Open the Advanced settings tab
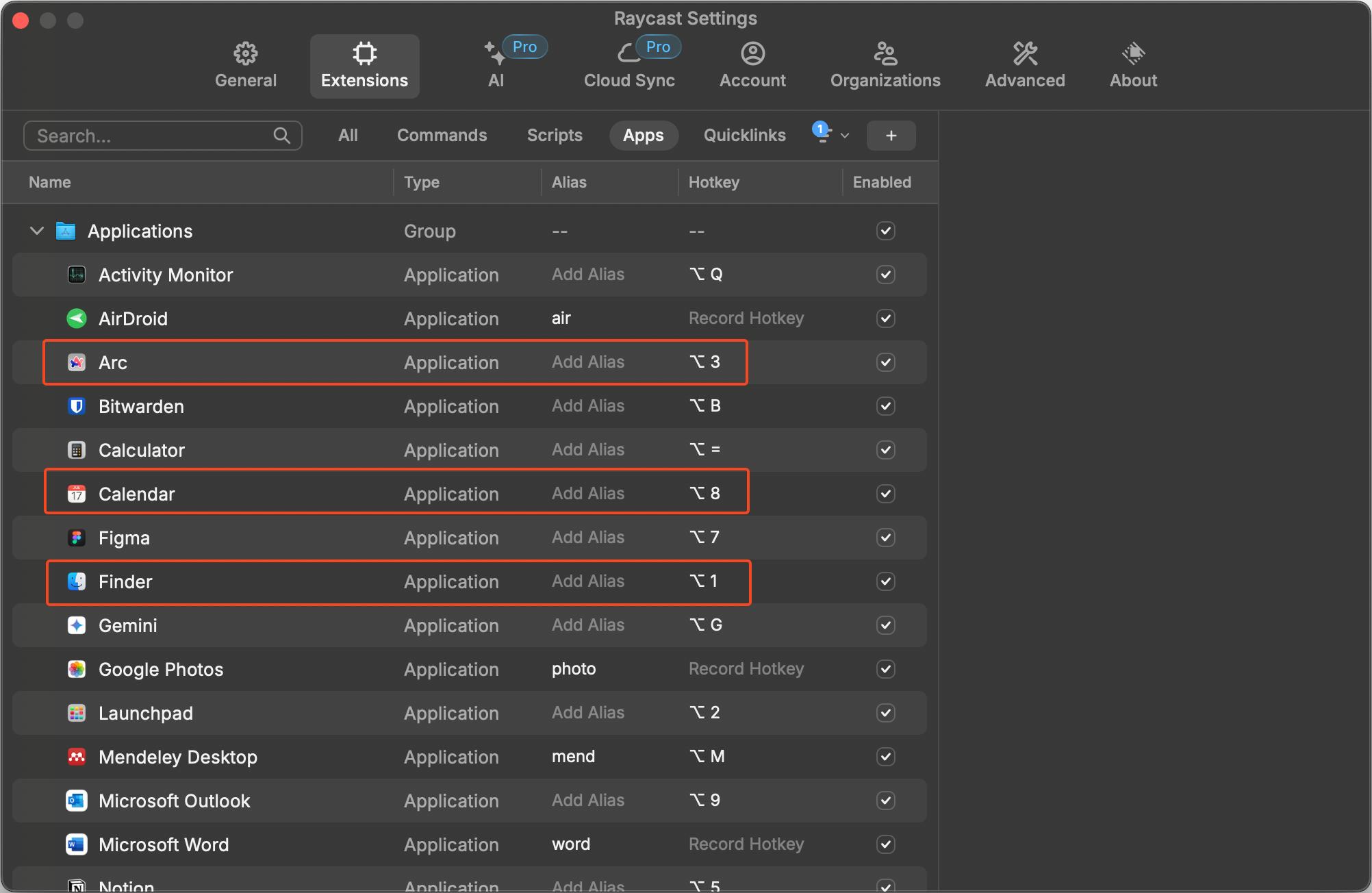The height and width of the screenshot is (893, 1372). coord(1025,66)
